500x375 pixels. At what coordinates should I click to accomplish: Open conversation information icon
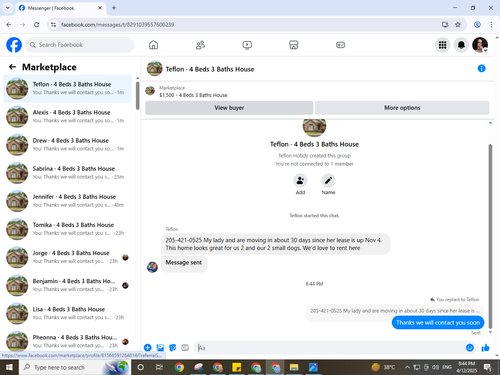click(x=481, y=68)
